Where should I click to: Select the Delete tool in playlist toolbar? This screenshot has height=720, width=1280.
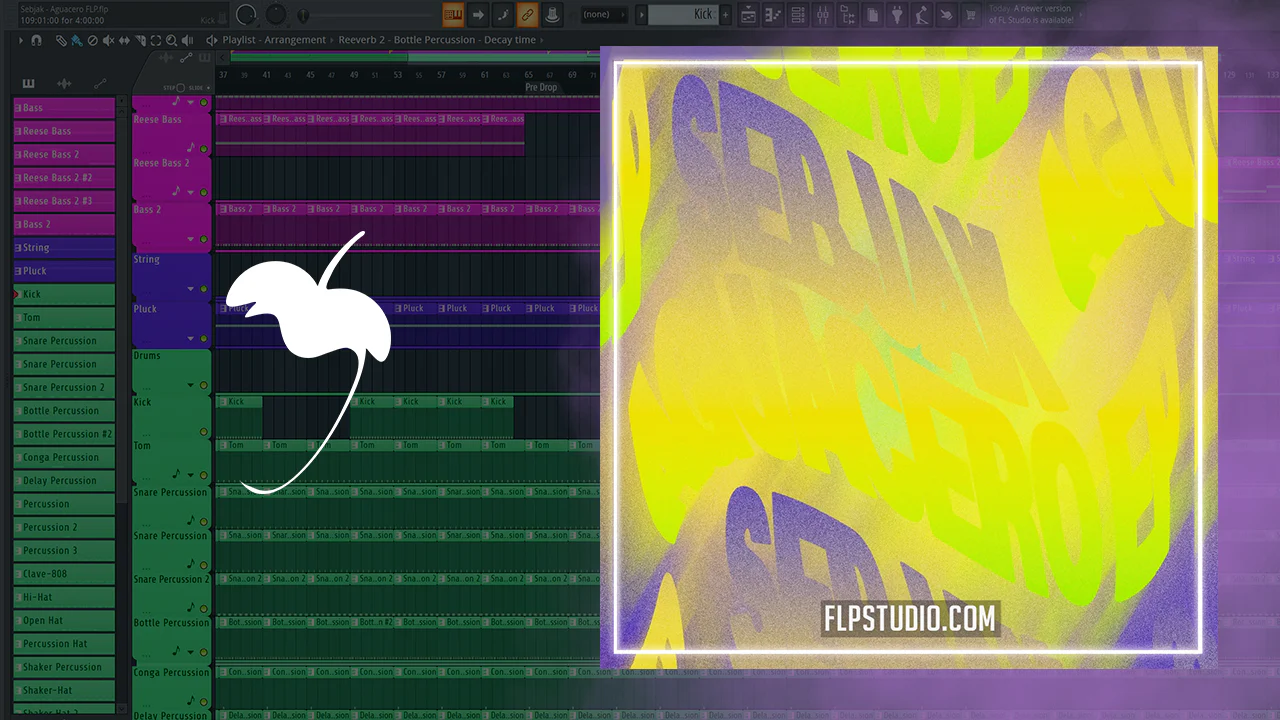coord(93,40)
